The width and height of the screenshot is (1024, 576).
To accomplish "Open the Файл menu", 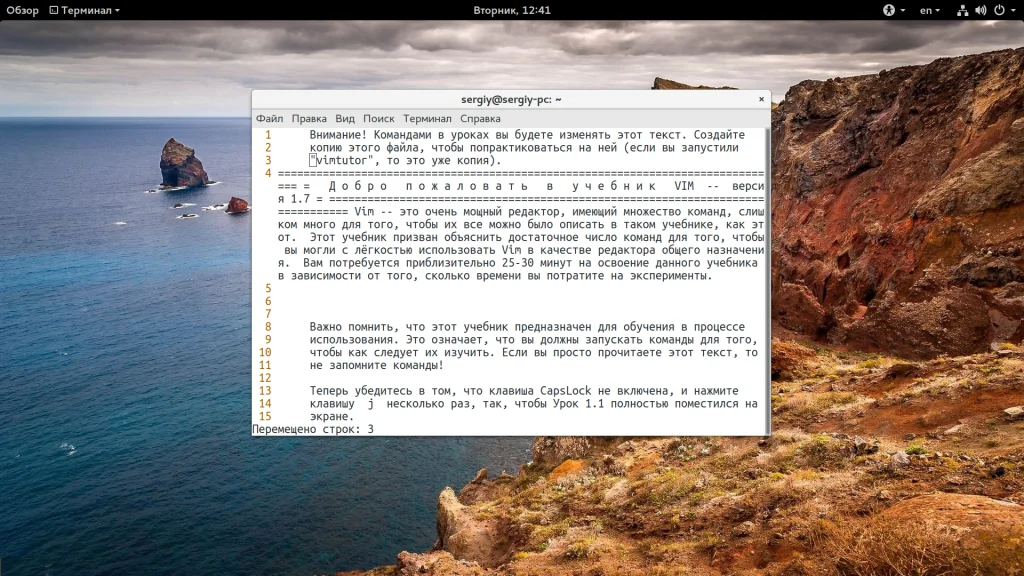I will [269, 118].
